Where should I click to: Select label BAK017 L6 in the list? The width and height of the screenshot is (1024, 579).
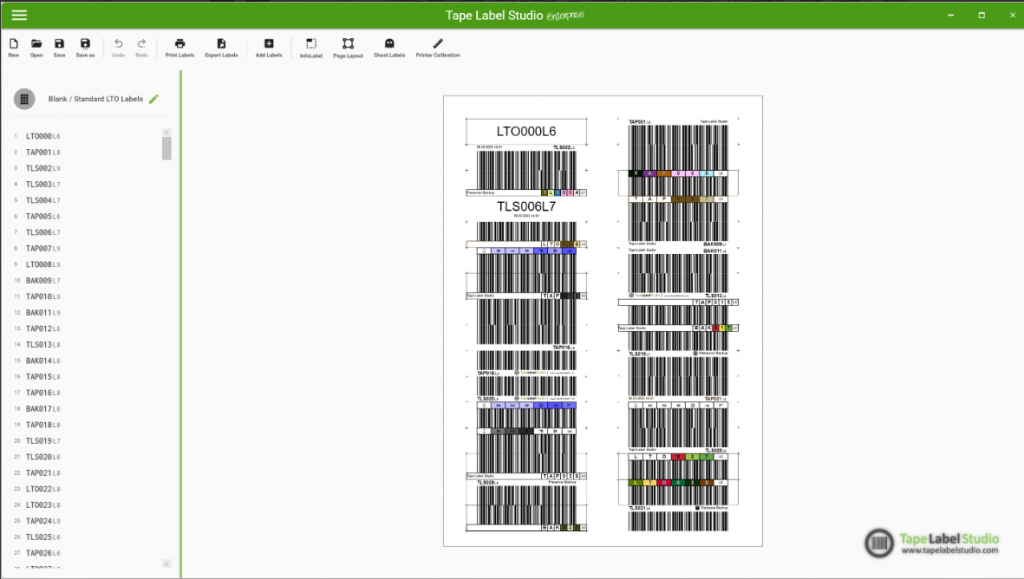[43, 409]
